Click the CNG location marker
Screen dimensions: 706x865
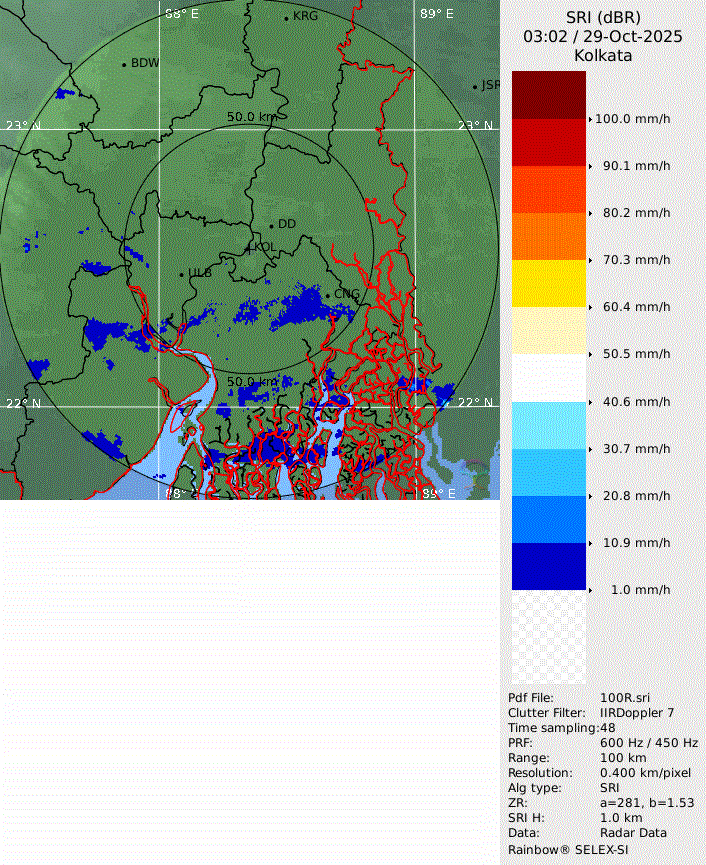coord(328,294)
